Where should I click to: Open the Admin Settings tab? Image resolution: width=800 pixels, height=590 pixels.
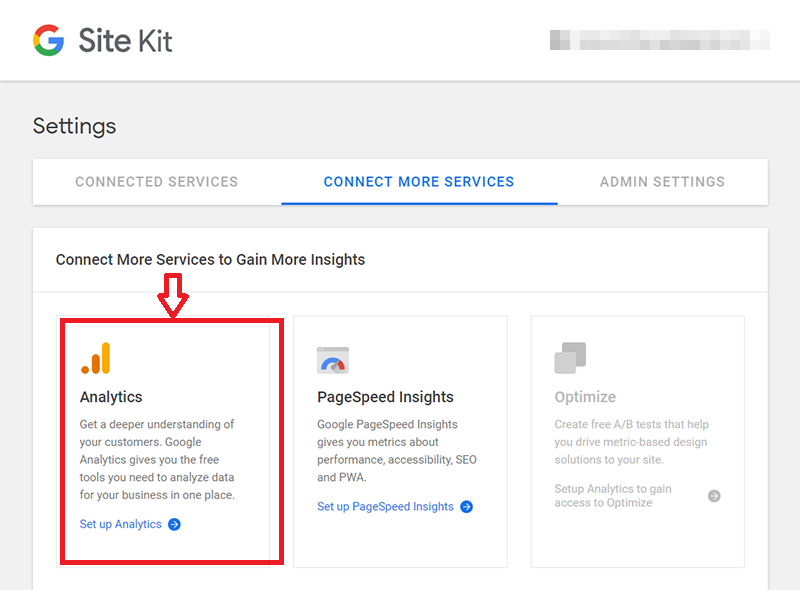tap(662, 182)
